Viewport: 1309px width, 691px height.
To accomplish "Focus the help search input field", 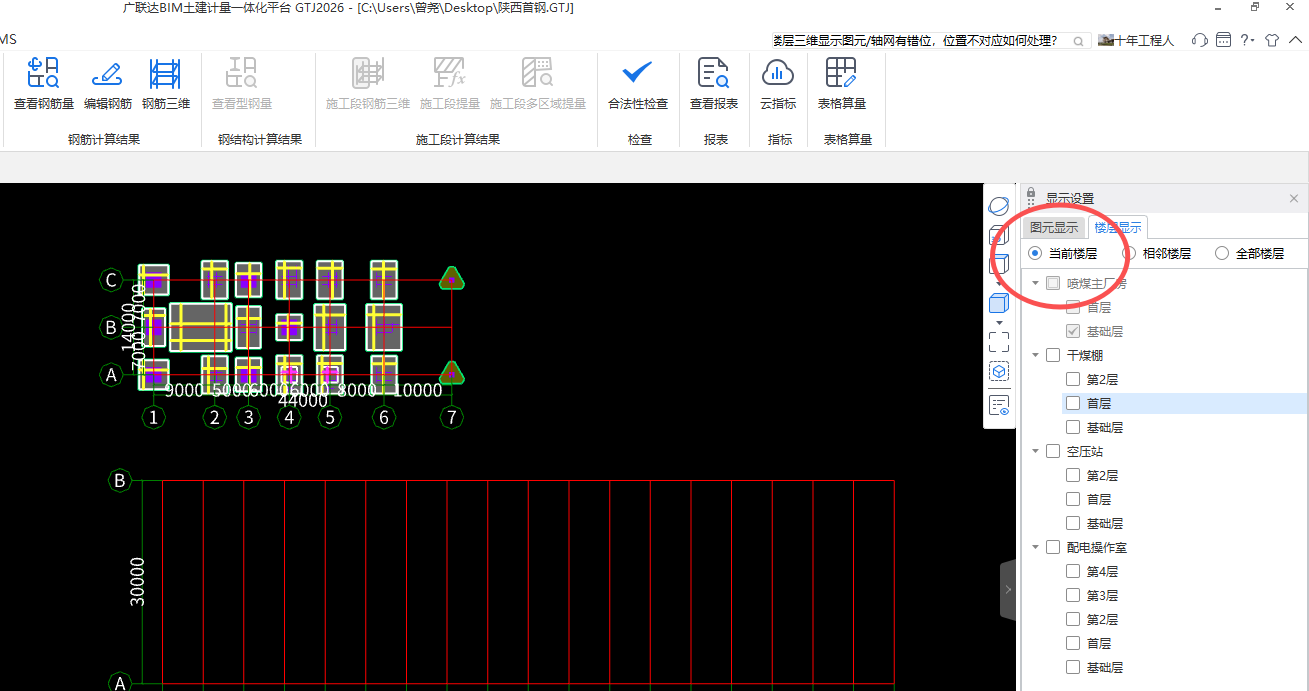I will click(x=919, y=41).
